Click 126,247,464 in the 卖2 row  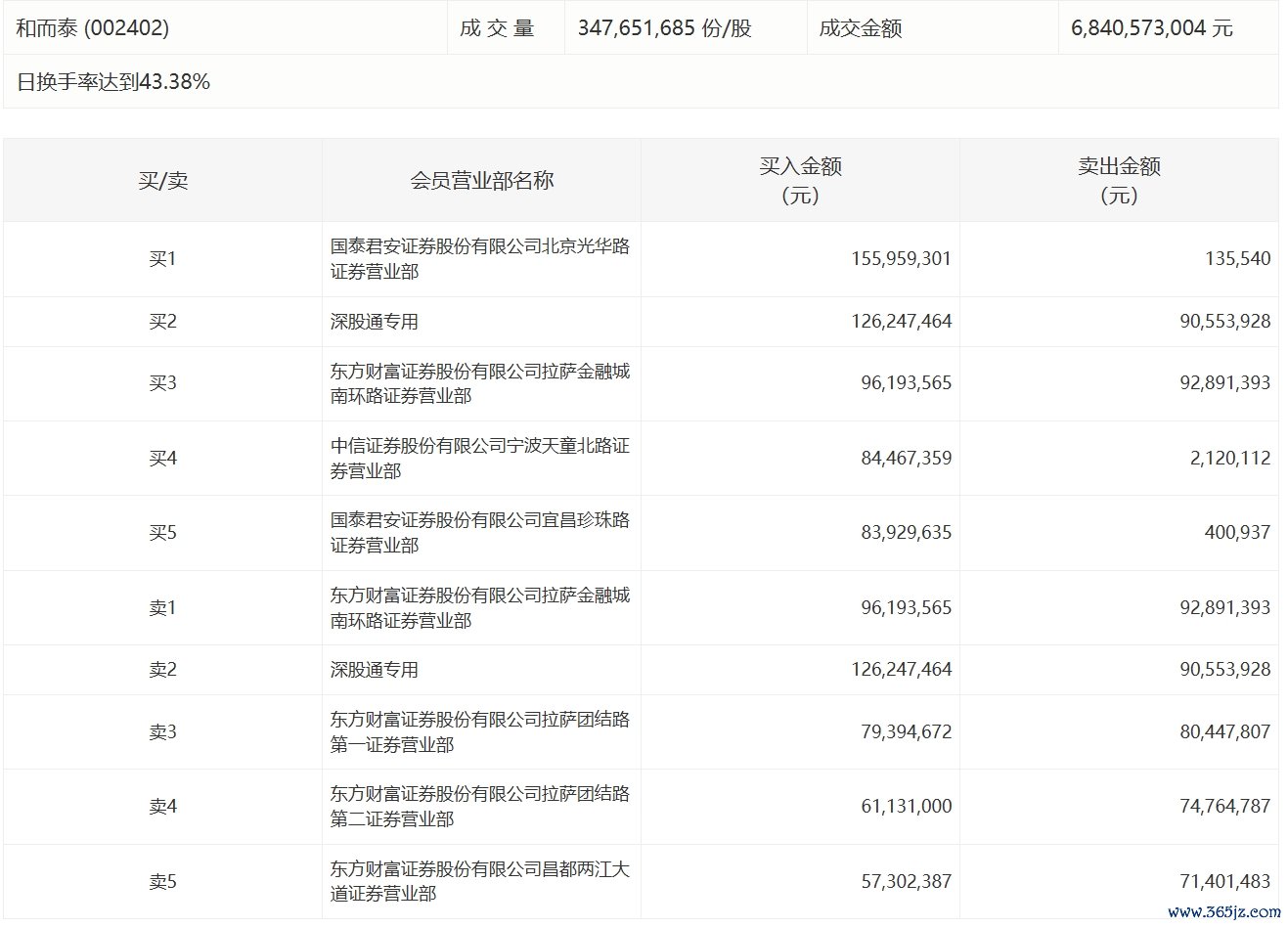coord(902,670)
